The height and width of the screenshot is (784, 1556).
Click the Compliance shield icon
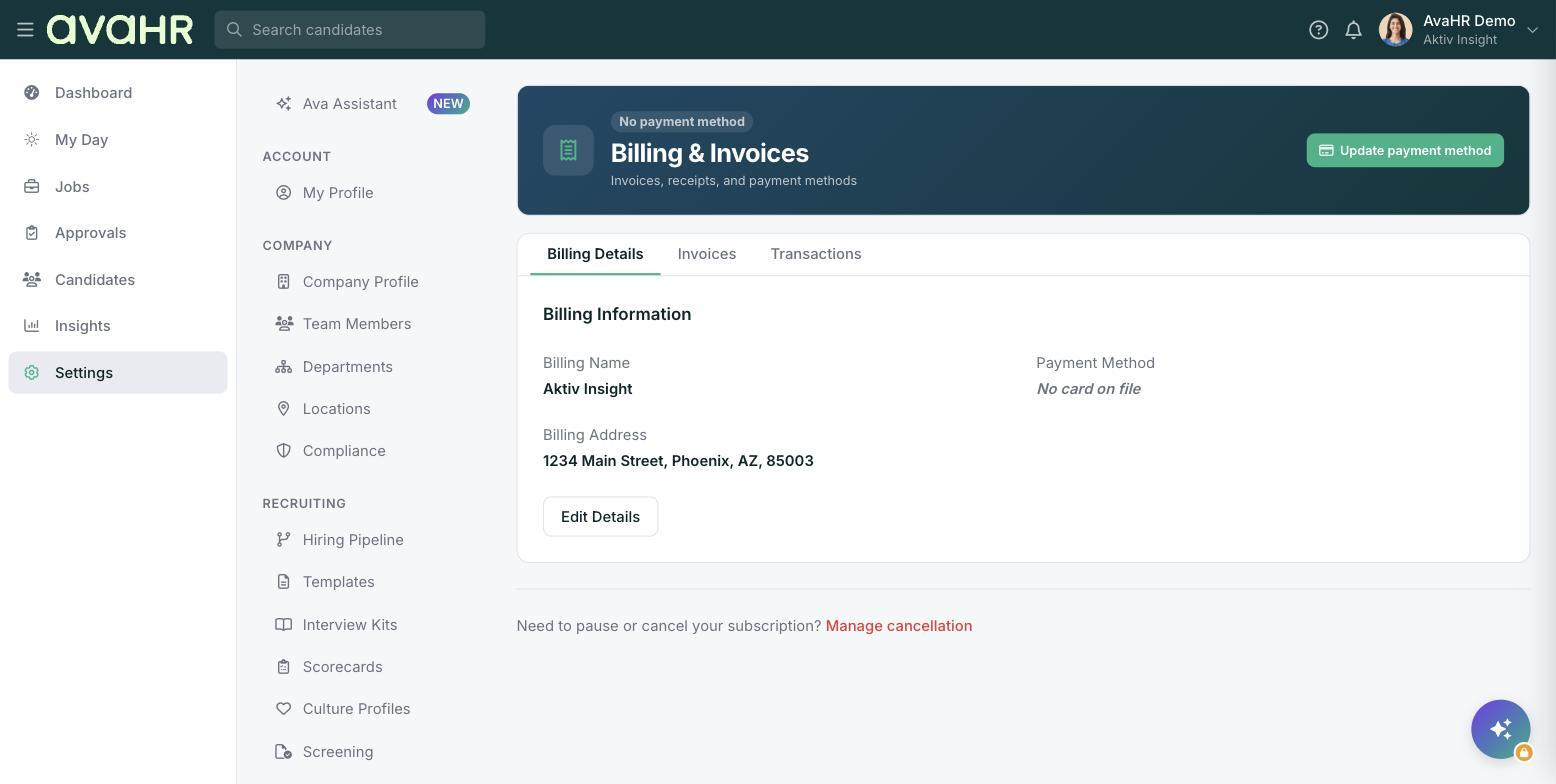284,451
